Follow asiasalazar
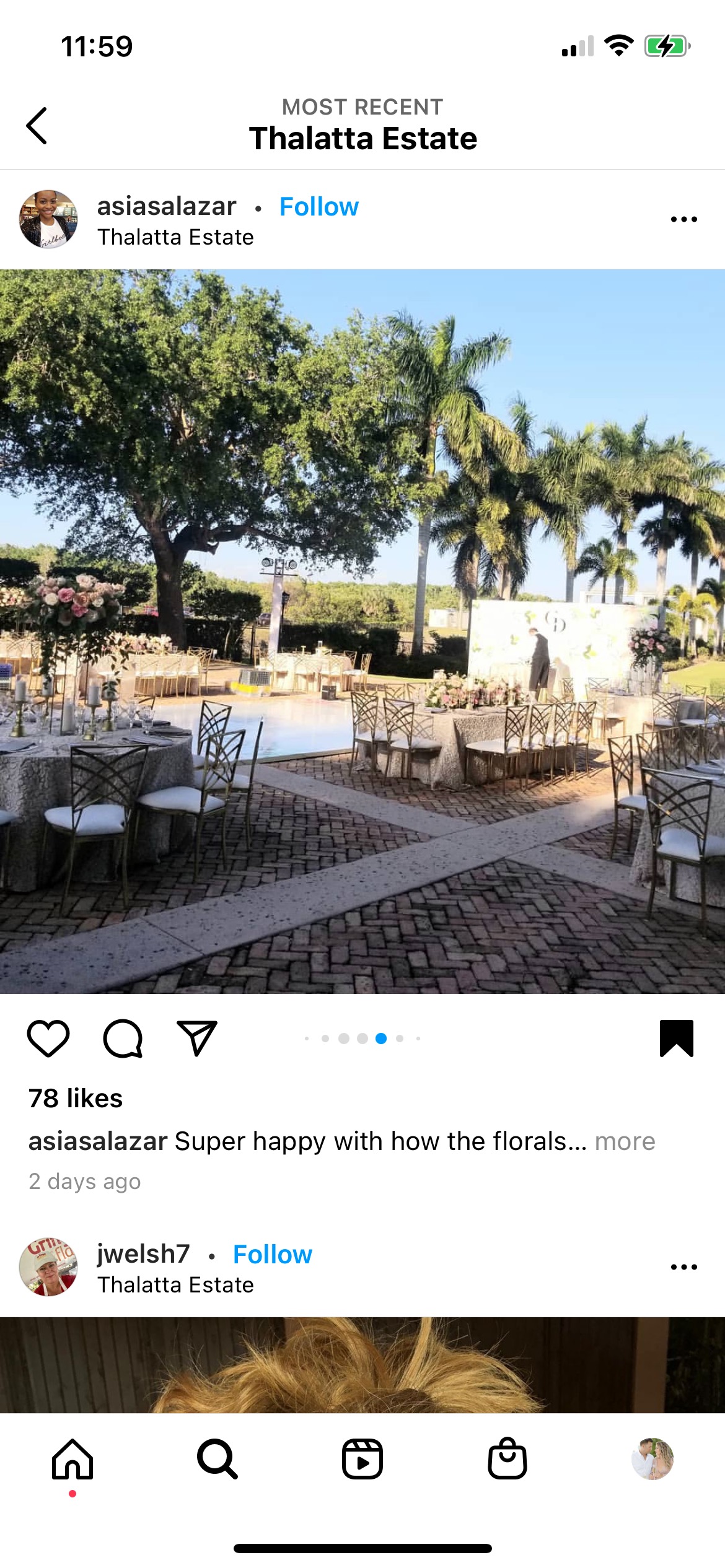 tap(319, 206)
